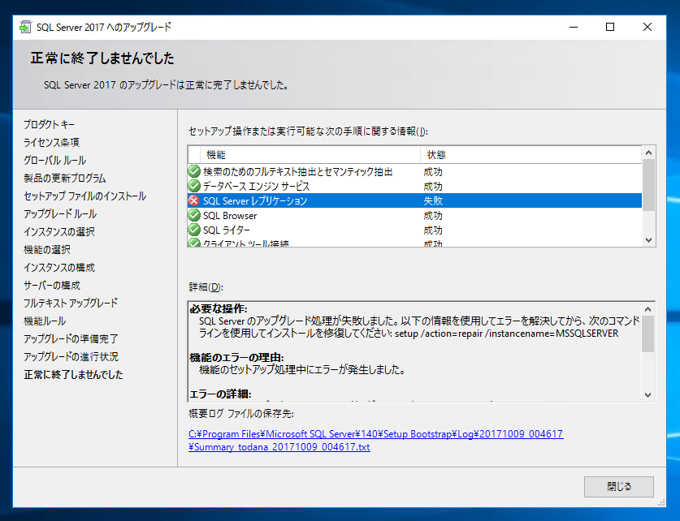
Task: Click the アップグレードの進行状況 step
Action: pos(71,357)
